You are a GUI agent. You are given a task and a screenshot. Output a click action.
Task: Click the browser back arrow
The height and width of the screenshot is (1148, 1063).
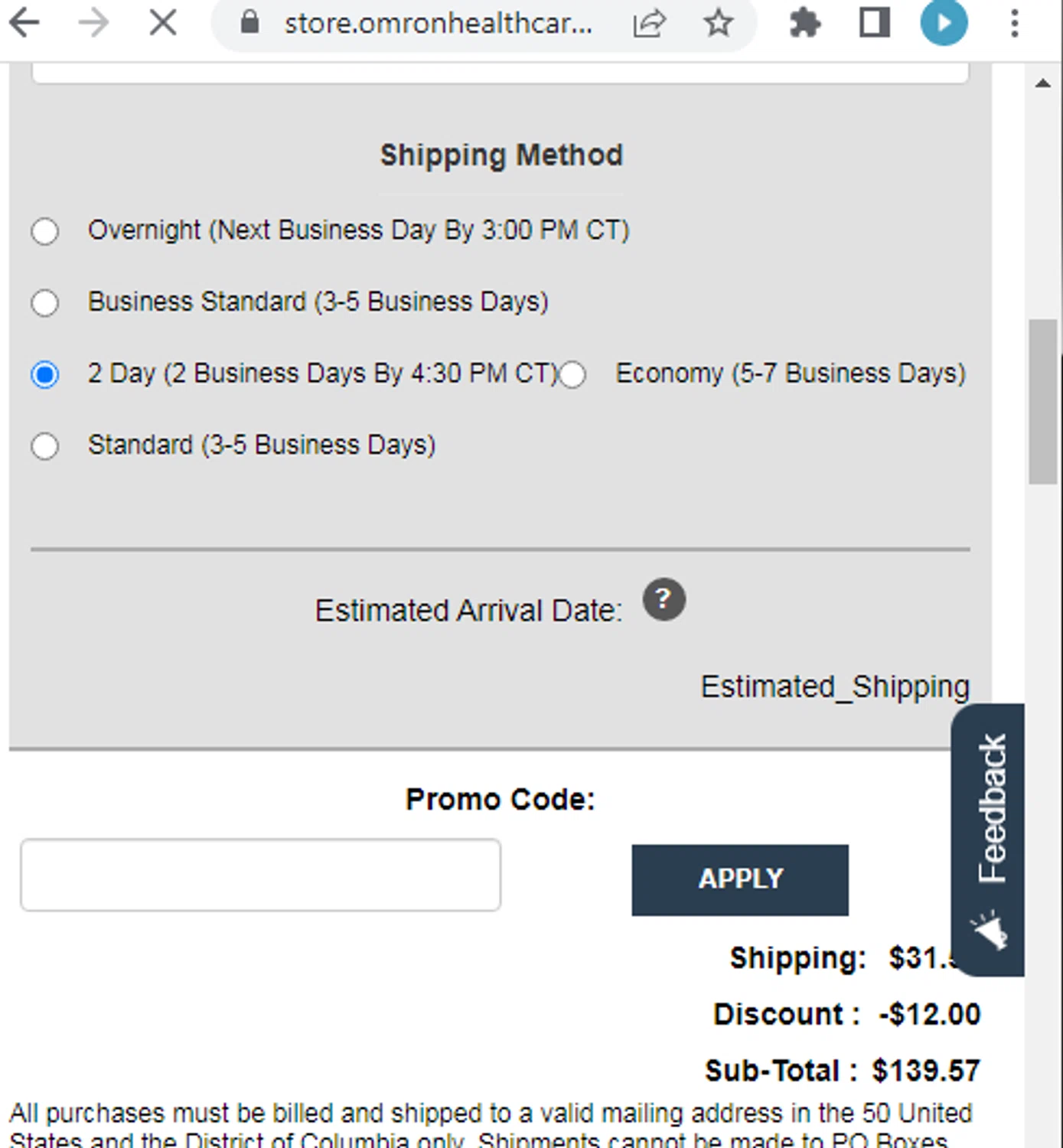24,23
